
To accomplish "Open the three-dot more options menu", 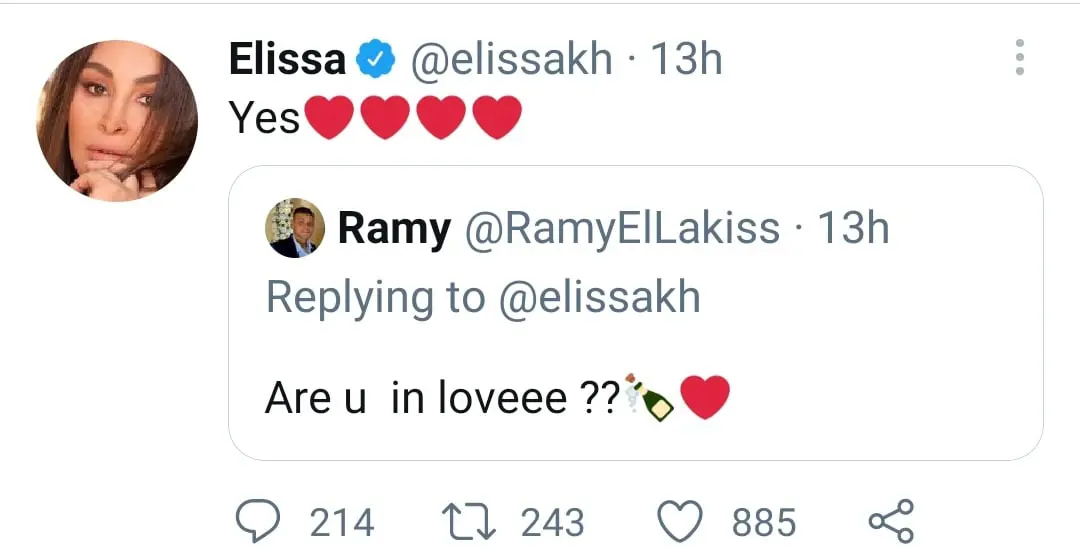I will [1019, 57].
